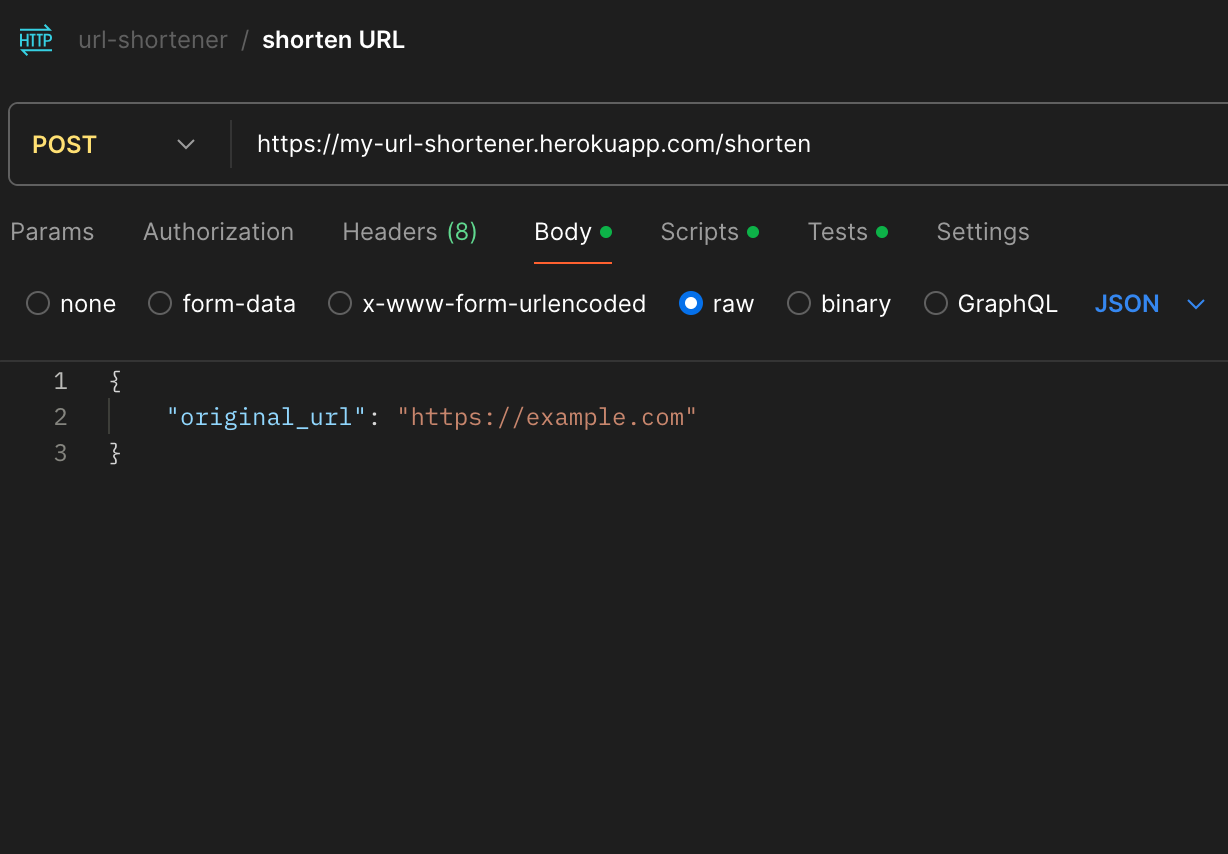Click the HTTP request icon

[36, 41]
